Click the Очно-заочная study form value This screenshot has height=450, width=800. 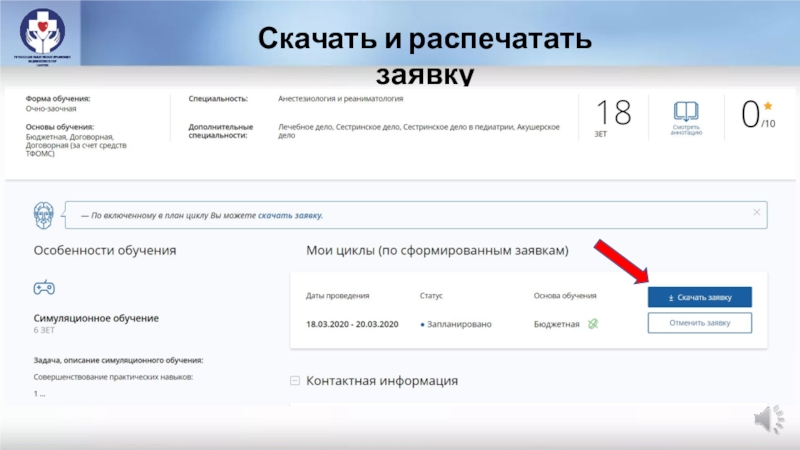click(x=51, y=109)
